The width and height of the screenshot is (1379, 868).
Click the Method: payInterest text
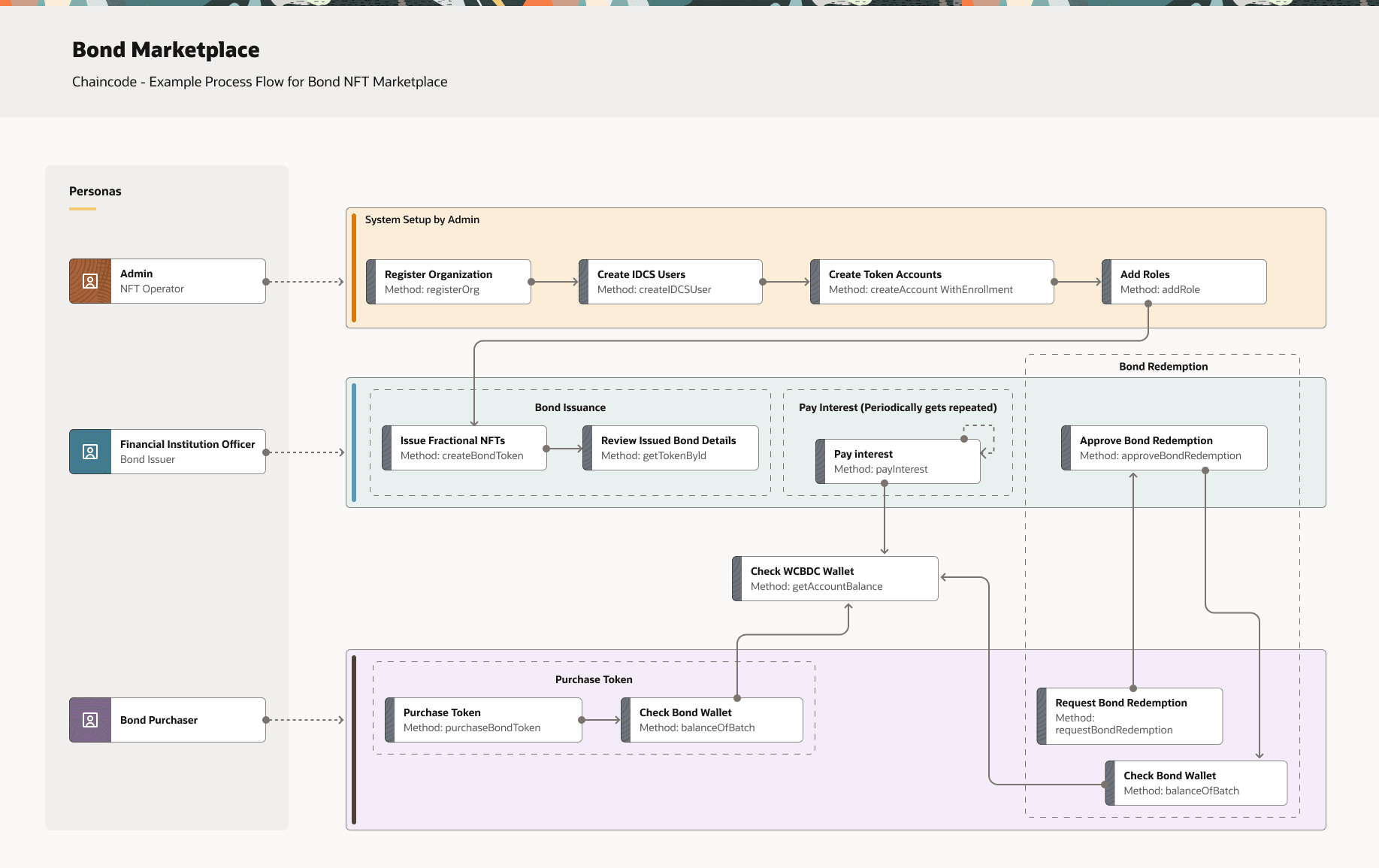pos(881,469)
